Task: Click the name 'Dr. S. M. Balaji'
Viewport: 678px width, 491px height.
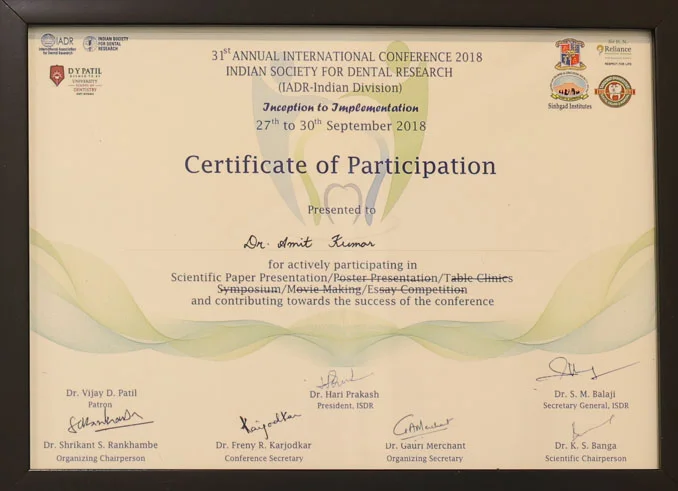Action: coord(585,394)
